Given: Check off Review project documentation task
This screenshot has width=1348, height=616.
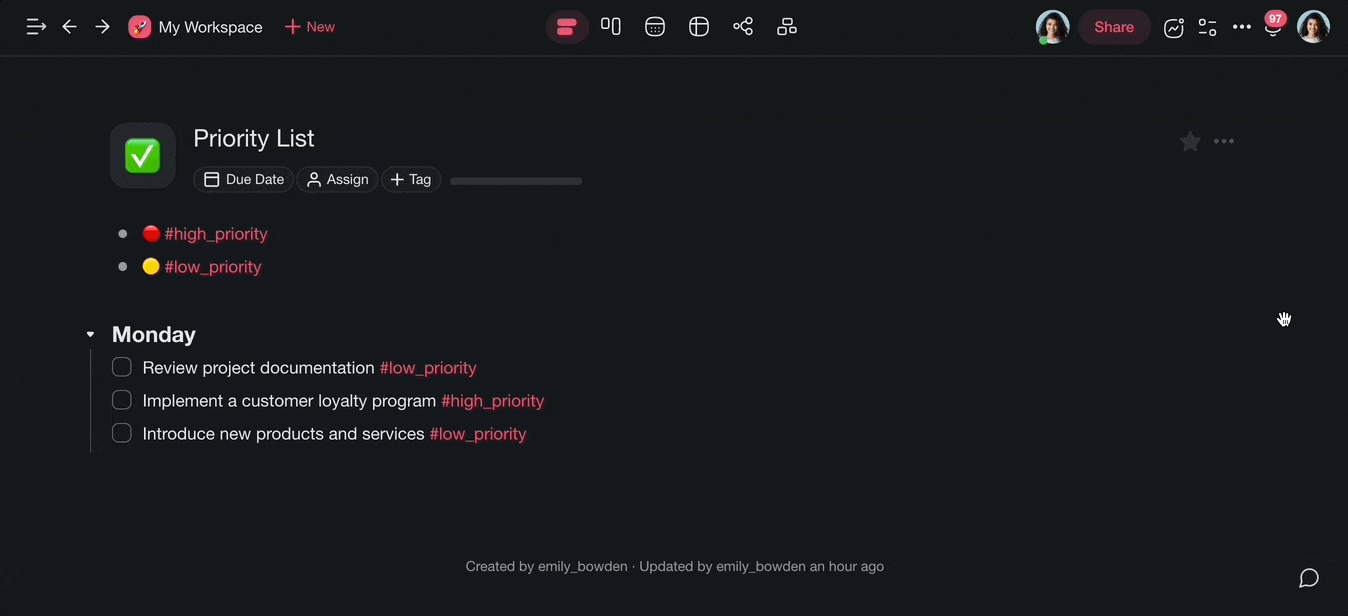Looking at the screenshot, I should click(x=122, y=367).
